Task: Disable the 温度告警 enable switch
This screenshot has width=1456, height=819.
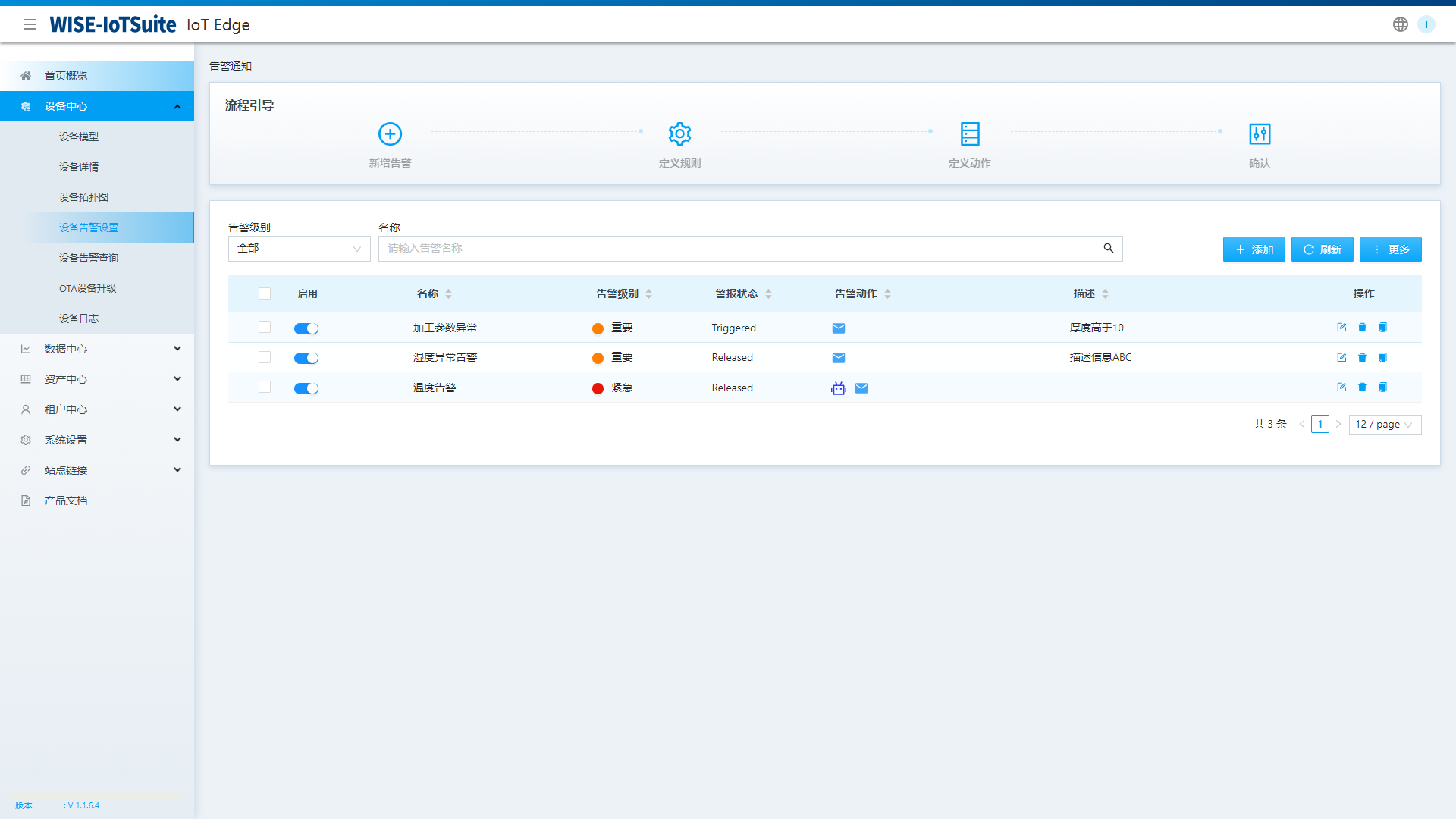Action: point(306,388)
